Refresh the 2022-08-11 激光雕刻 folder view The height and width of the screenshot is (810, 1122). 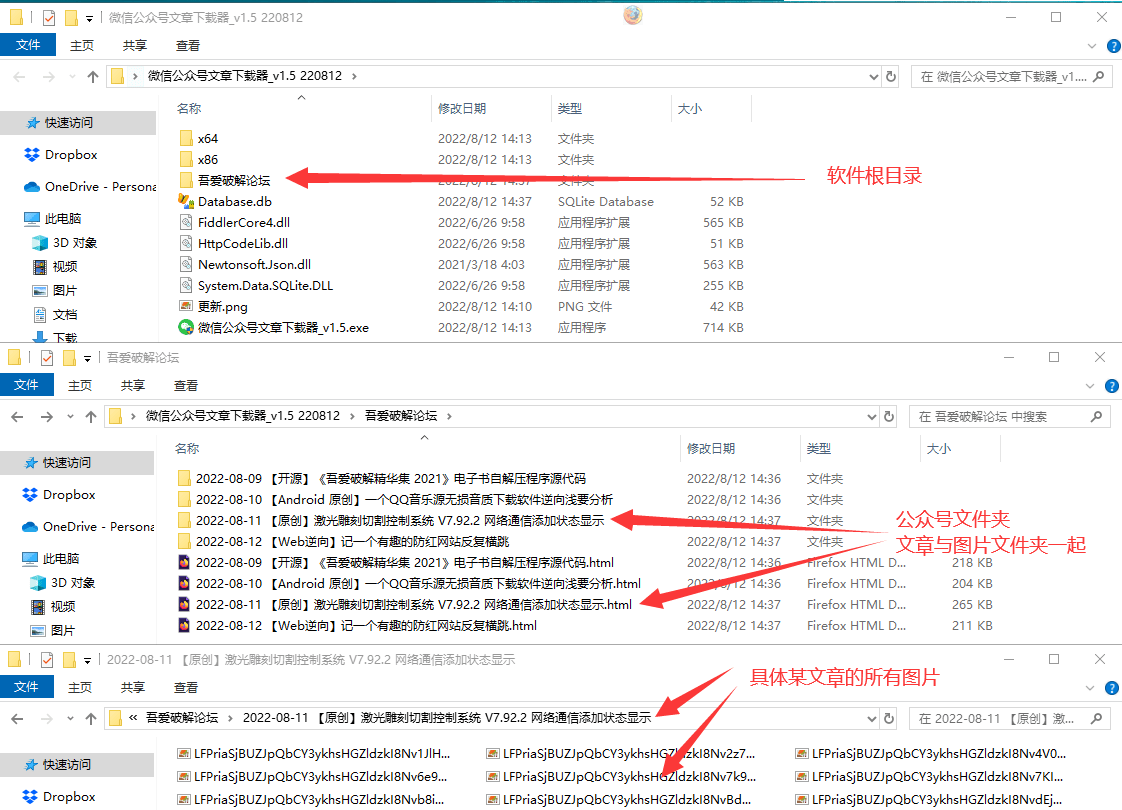coord(889,718)
